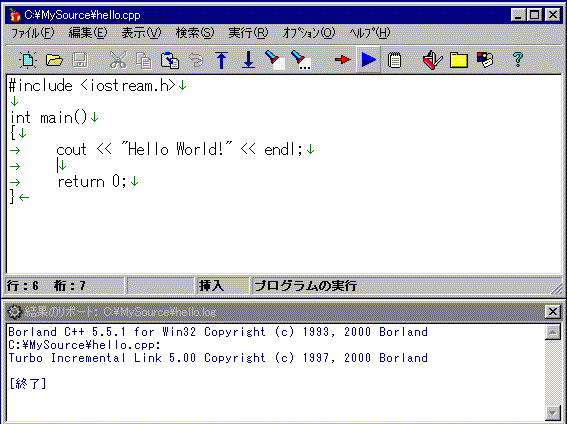Click the first flashlight search icon
The image size is (567, 424).
click(x=274, y=60)
